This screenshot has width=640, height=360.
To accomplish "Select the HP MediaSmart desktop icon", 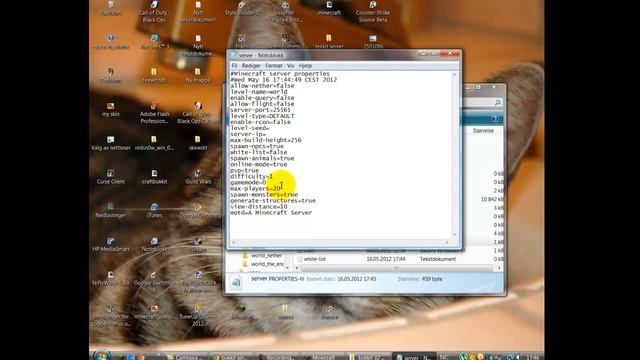I will 111,244.
